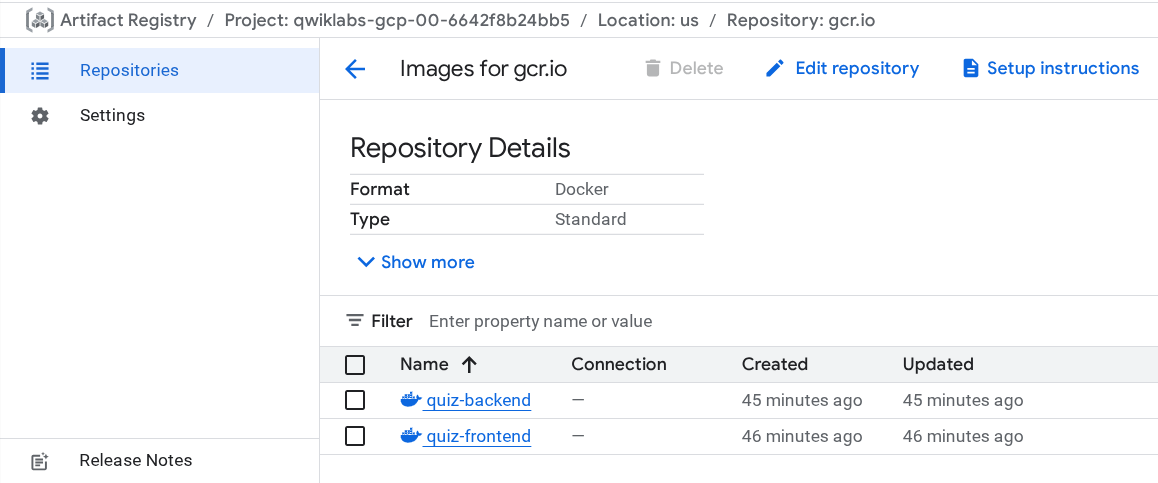Screen dimensions: 1158x483
Task: Click the 'Format' label in details
Action: 380,189
